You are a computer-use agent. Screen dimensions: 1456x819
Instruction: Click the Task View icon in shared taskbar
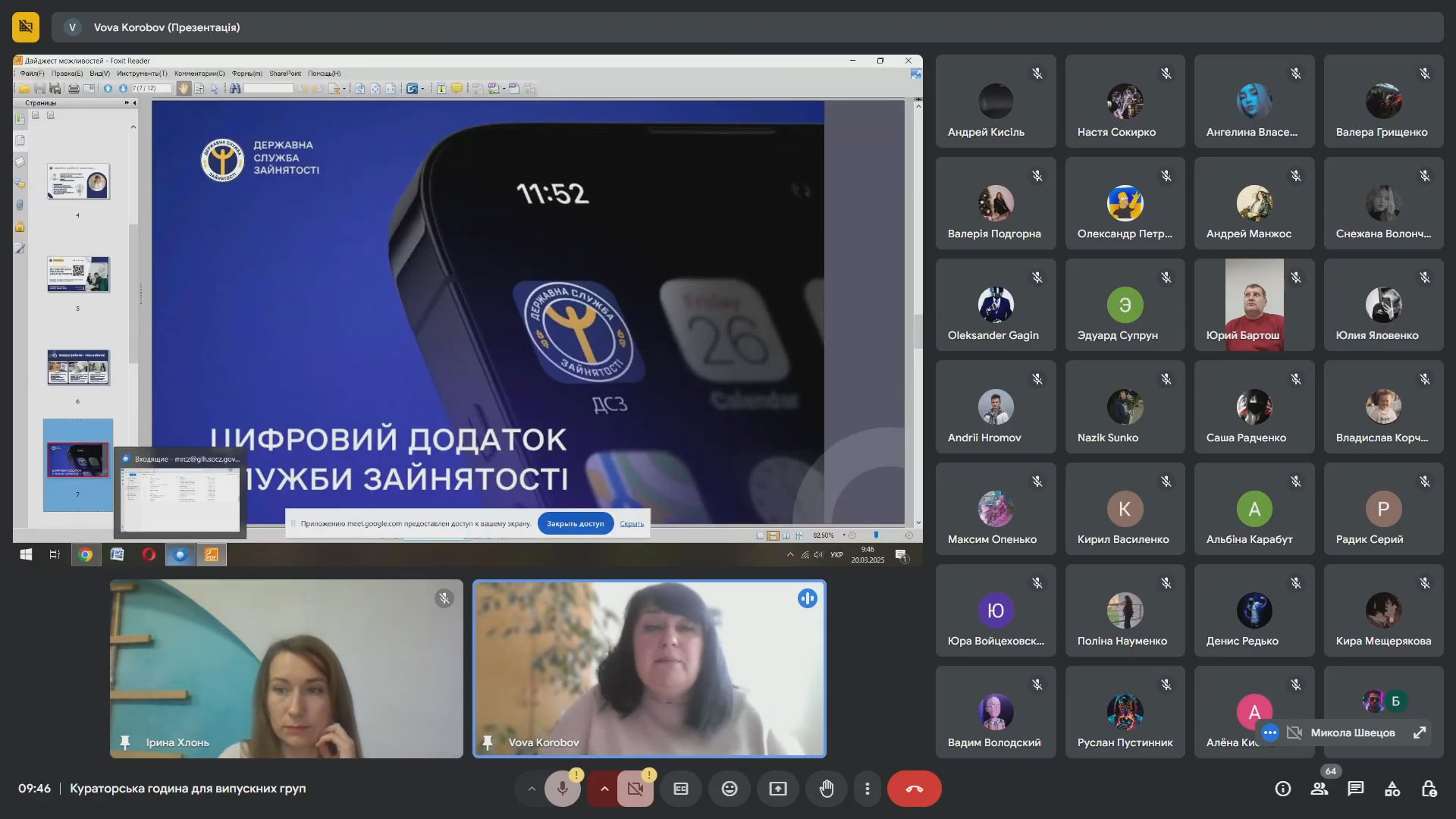tap(55, 554)
